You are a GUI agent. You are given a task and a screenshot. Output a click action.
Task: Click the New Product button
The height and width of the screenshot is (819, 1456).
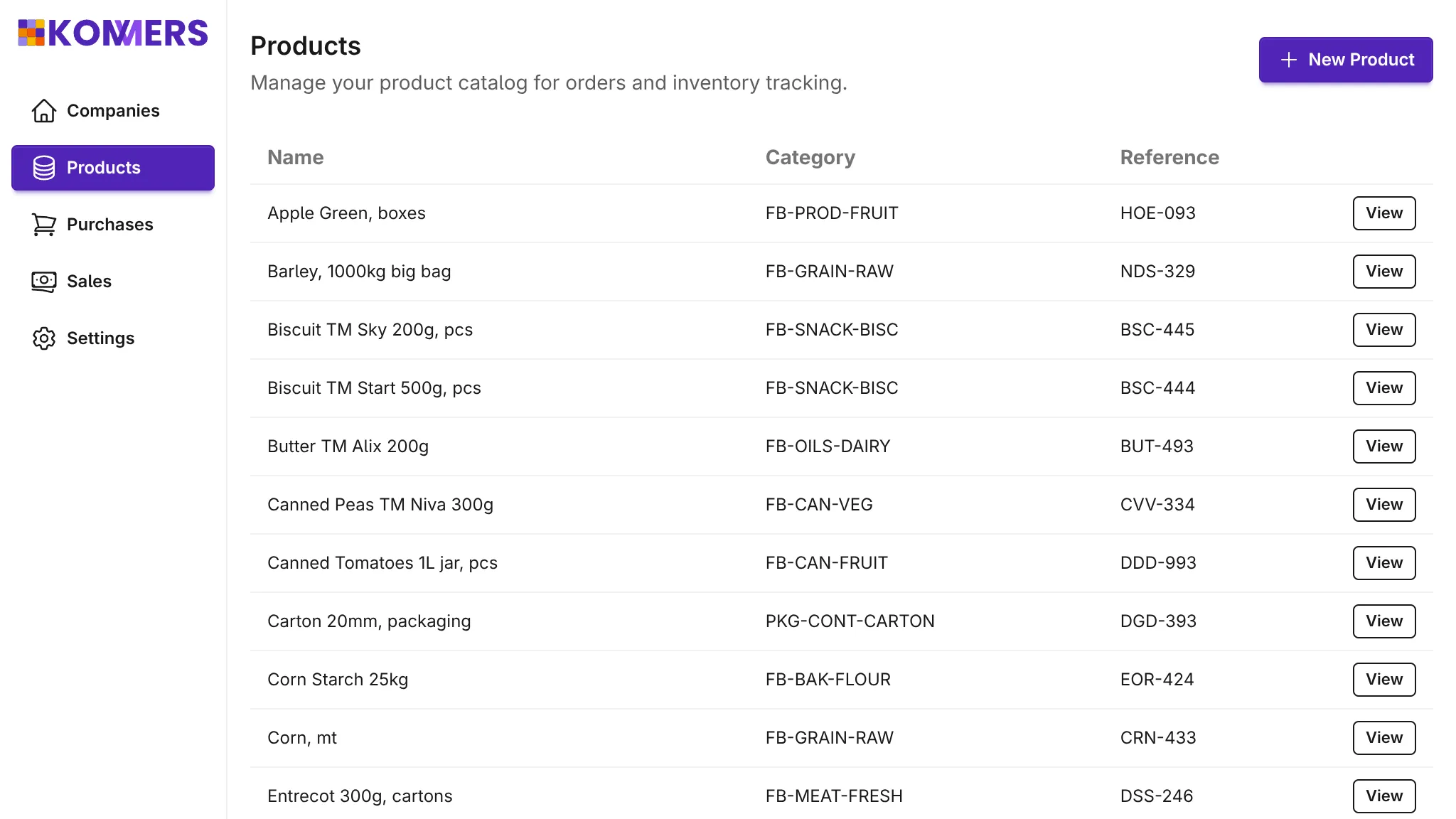tap(1345, 60)
